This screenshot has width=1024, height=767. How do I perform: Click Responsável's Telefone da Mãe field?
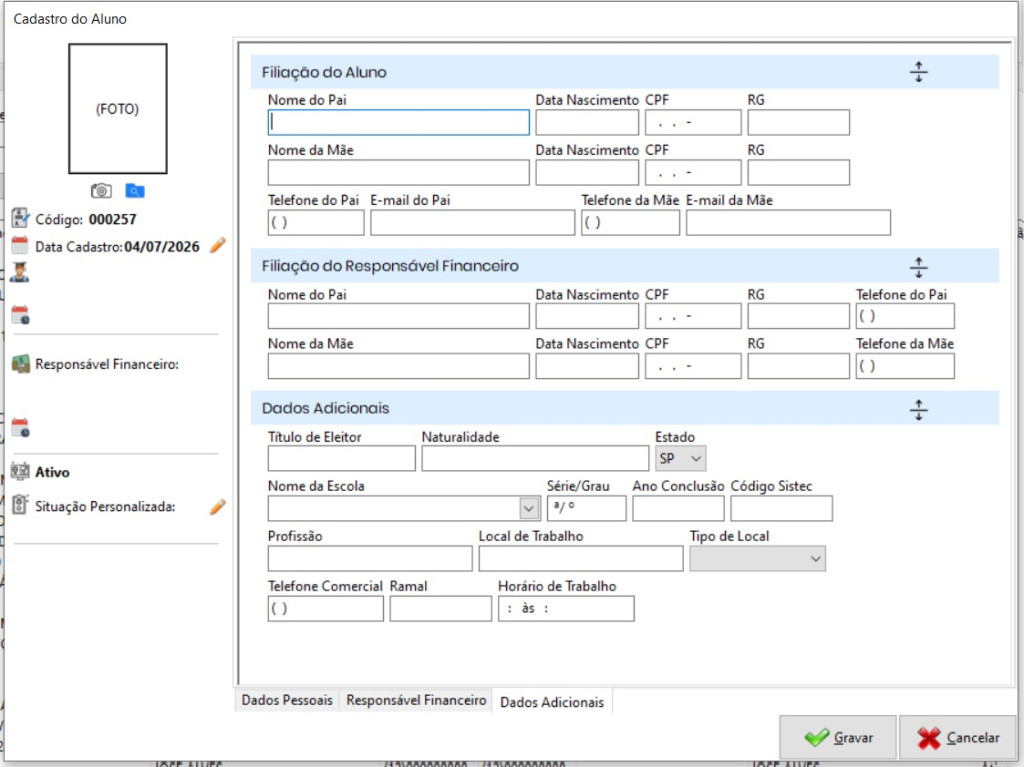point(904,366)
